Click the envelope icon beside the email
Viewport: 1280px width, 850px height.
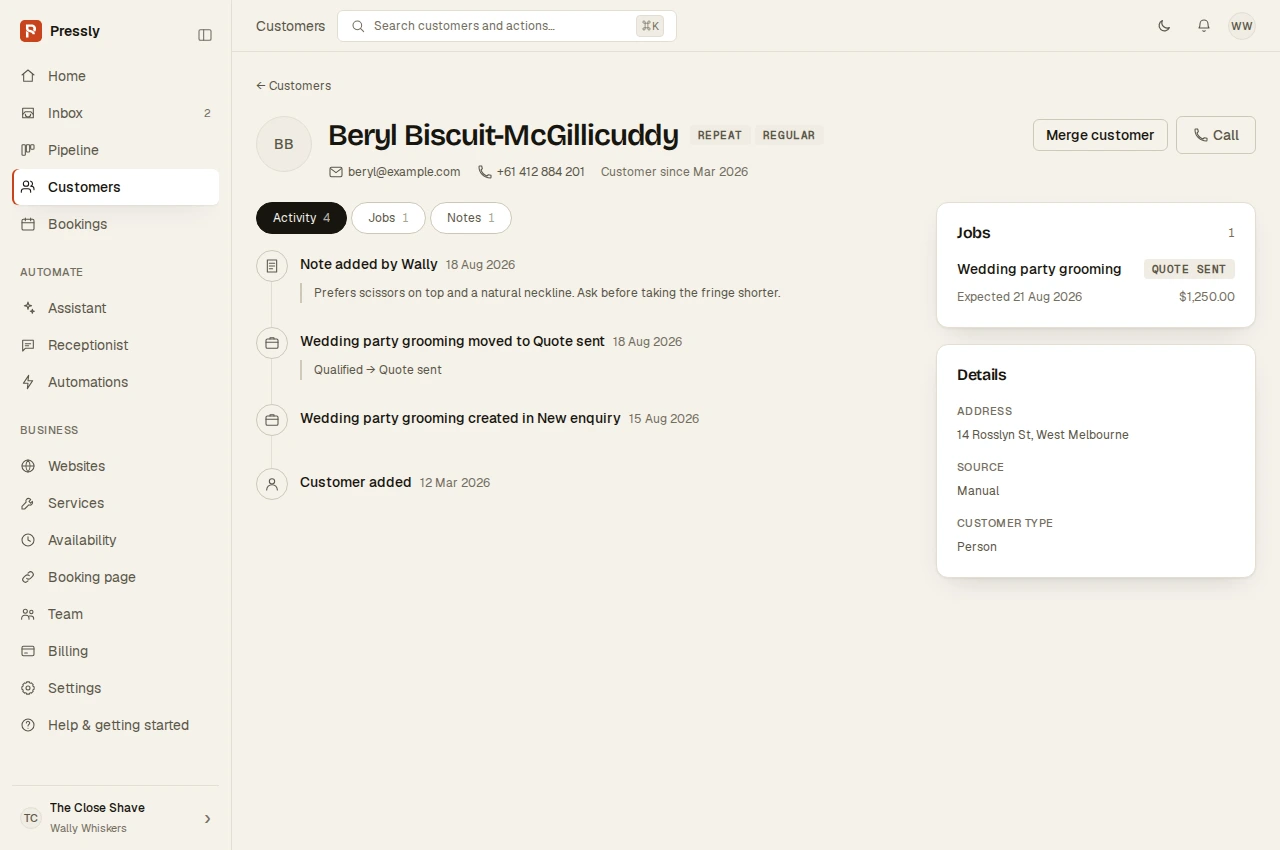[336, 172]
